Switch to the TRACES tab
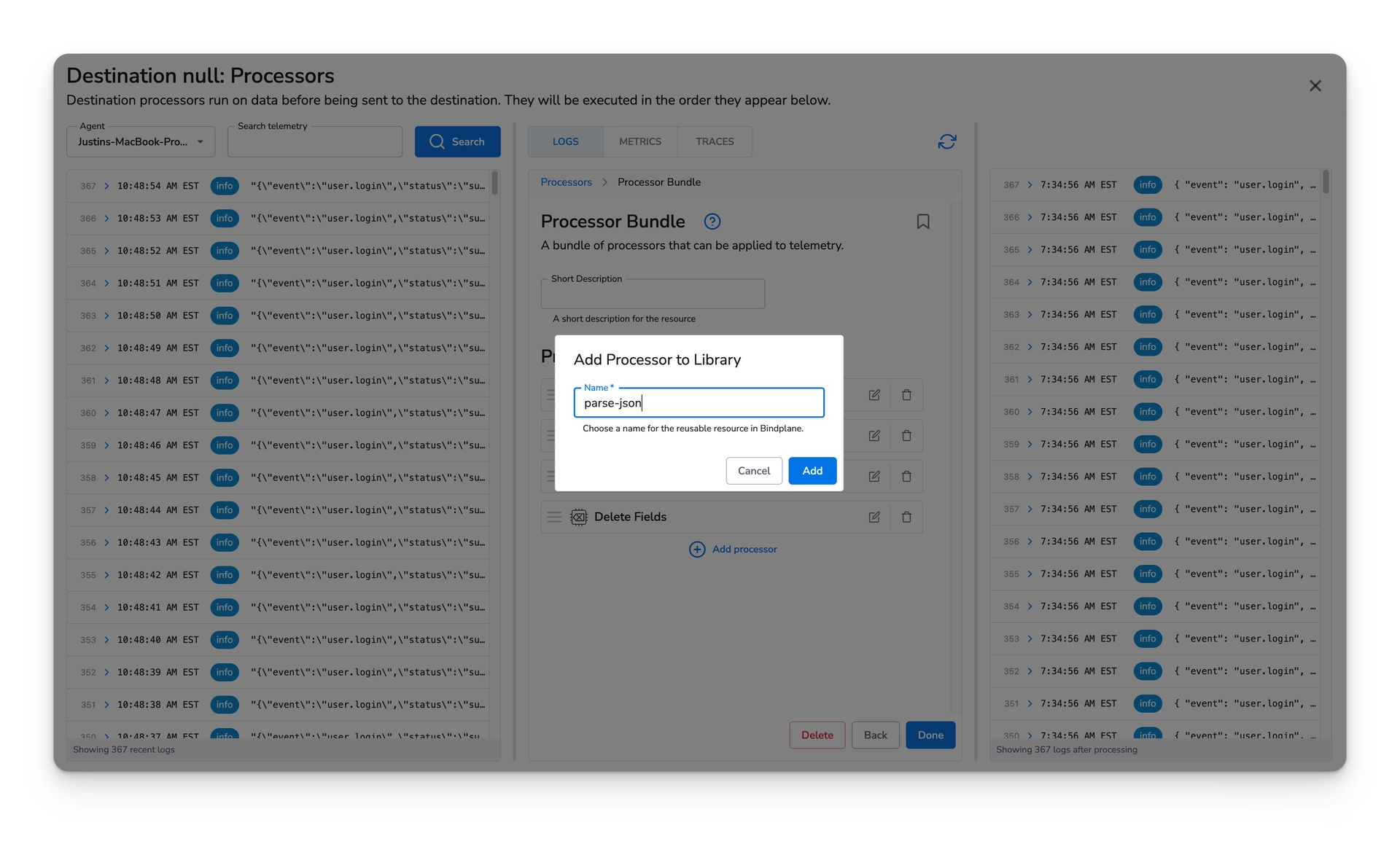Image resolution: width=1400 pixels, height=844 pixels. click(x=714, y=141)
